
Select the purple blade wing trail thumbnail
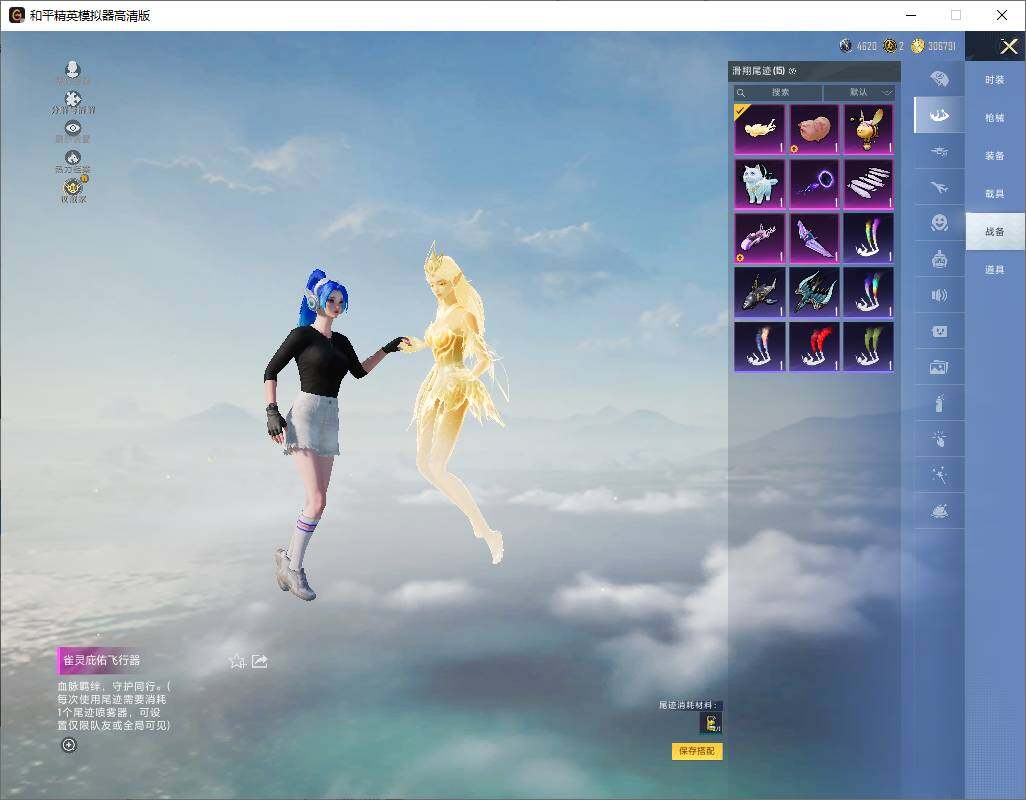814,238
